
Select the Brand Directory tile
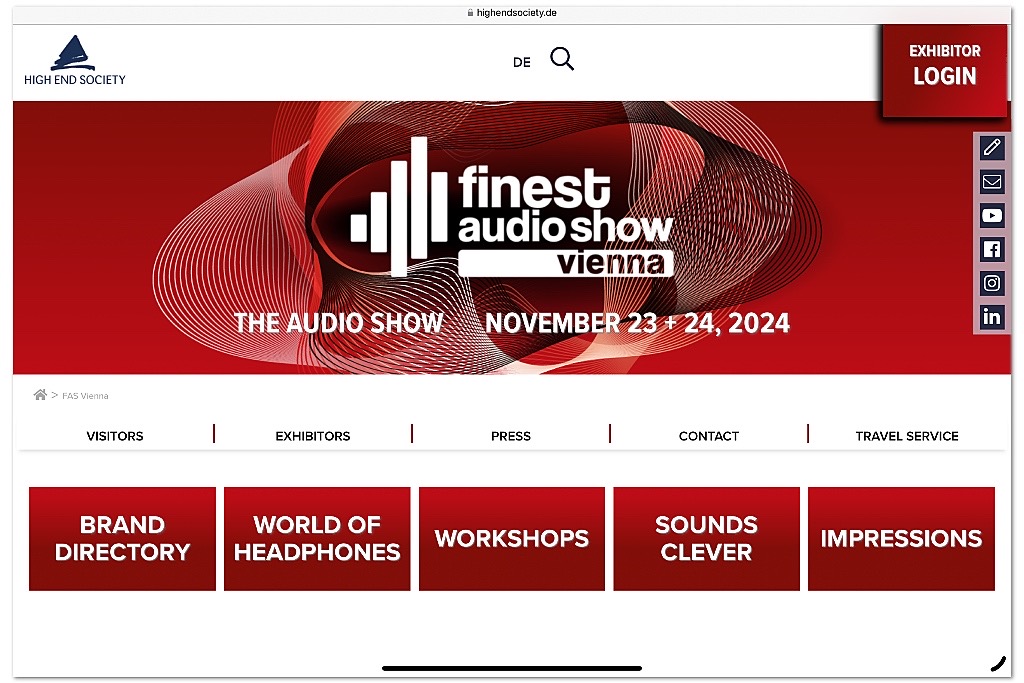click(122, 539)
